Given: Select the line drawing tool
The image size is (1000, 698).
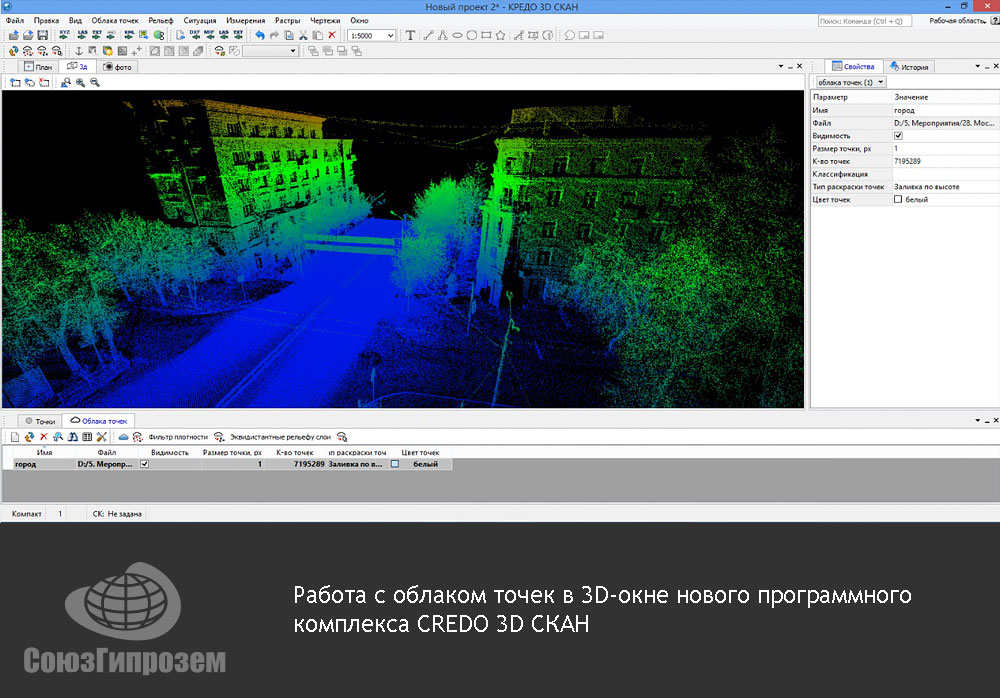Looking at the screenshot, I should coord(428,35).
